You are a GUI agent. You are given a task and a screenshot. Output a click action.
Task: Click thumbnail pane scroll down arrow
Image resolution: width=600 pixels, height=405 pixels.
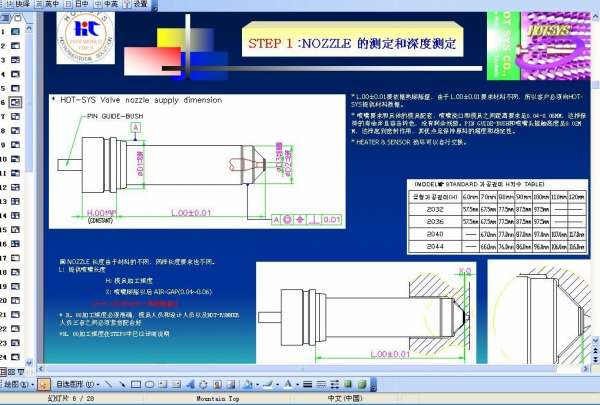(x=29, y=362)
